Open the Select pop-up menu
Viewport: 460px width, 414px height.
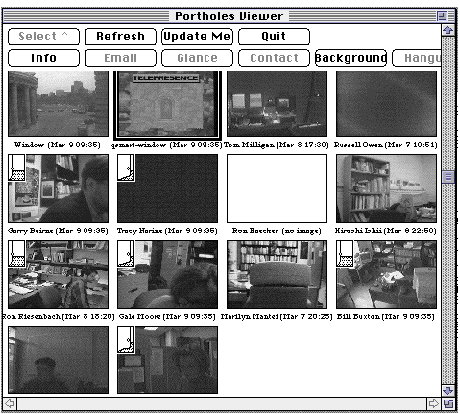[x=44, y=36]
